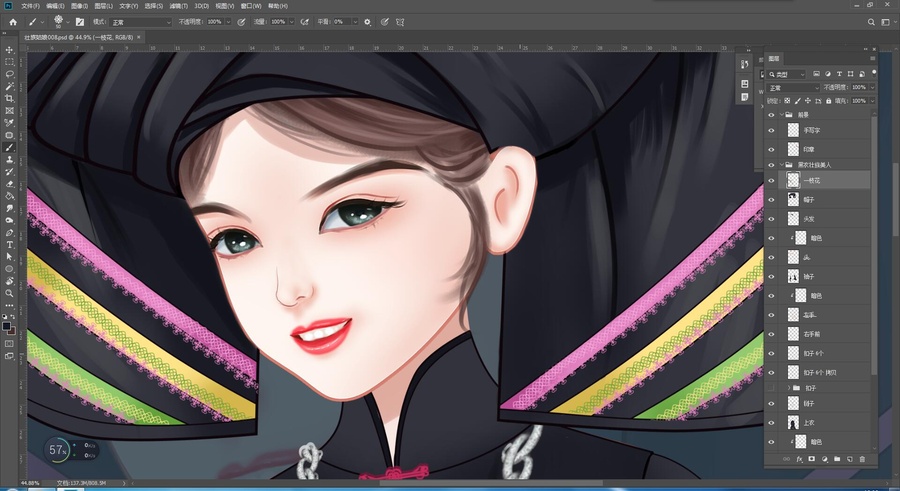The width and height of the screenshot is (900, 491).
Task: Select the 链子 layer
Action: [x=825, y=404]
